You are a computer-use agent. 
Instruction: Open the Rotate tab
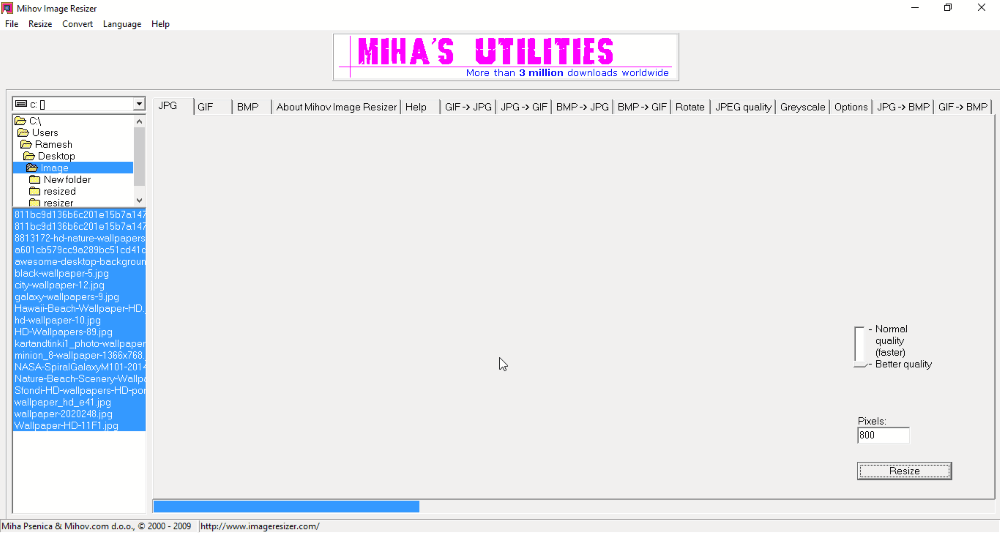pos(689,107)
